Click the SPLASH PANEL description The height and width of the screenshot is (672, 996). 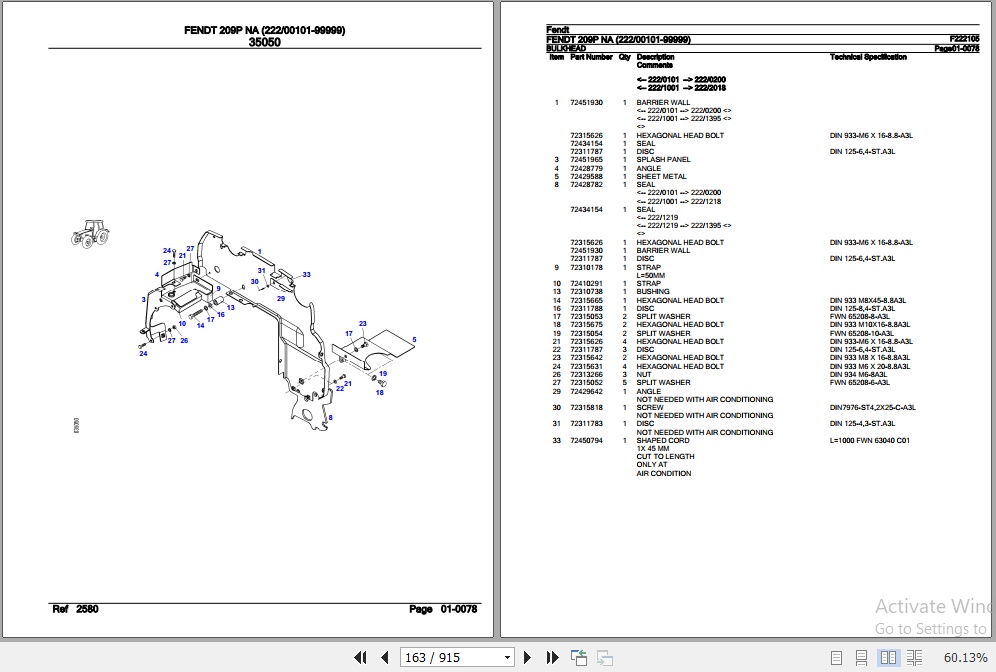[663, 159]
